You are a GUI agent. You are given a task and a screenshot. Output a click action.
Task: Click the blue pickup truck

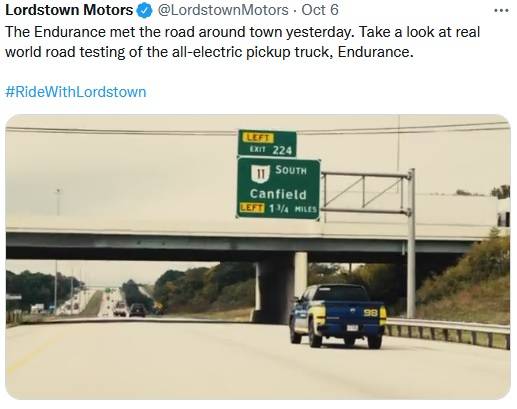click(x=338, y=316)
